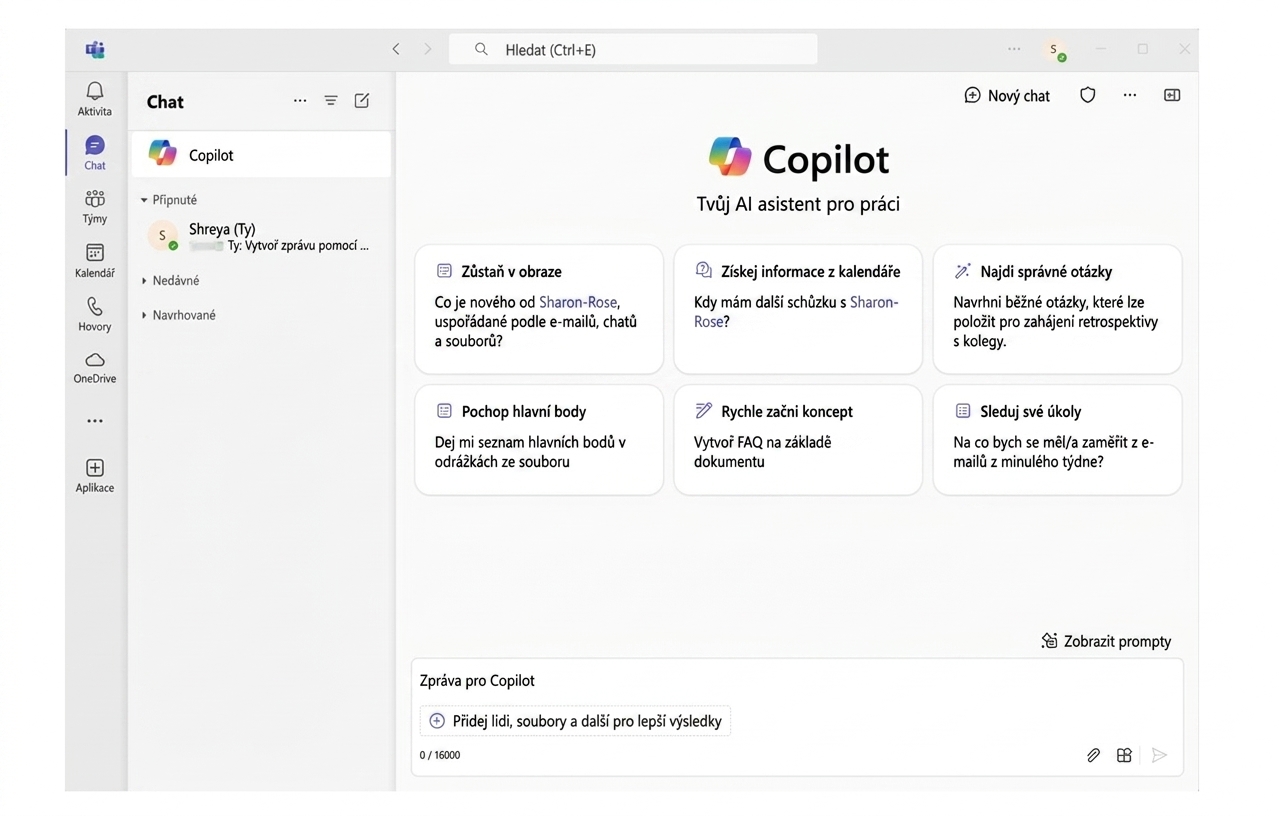Click the Nový chat button
The height and width of the screenshot is (816, 1279).
[x=1007, y=96]
